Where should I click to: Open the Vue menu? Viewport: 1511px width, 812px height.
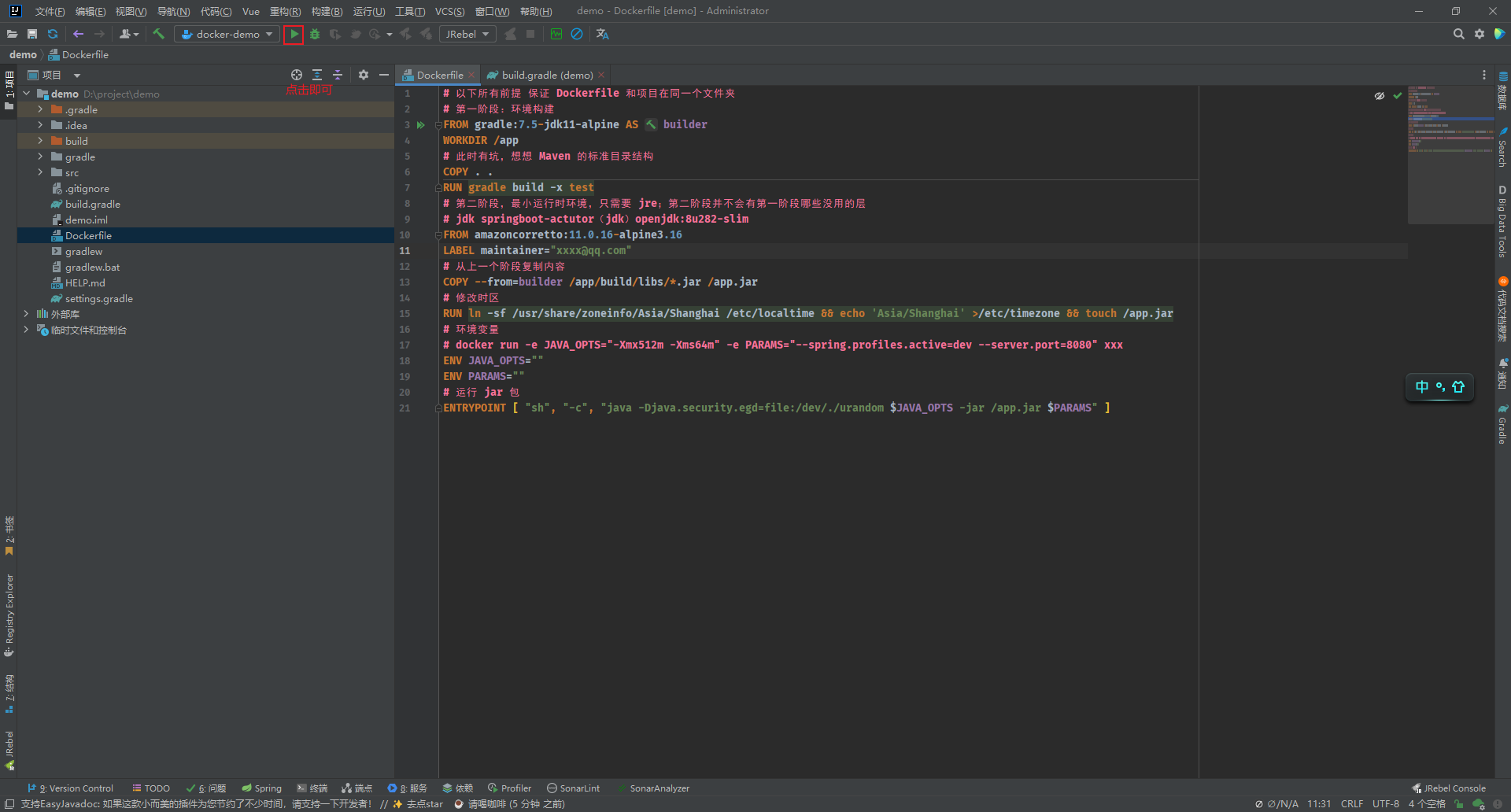coord(251,11)
